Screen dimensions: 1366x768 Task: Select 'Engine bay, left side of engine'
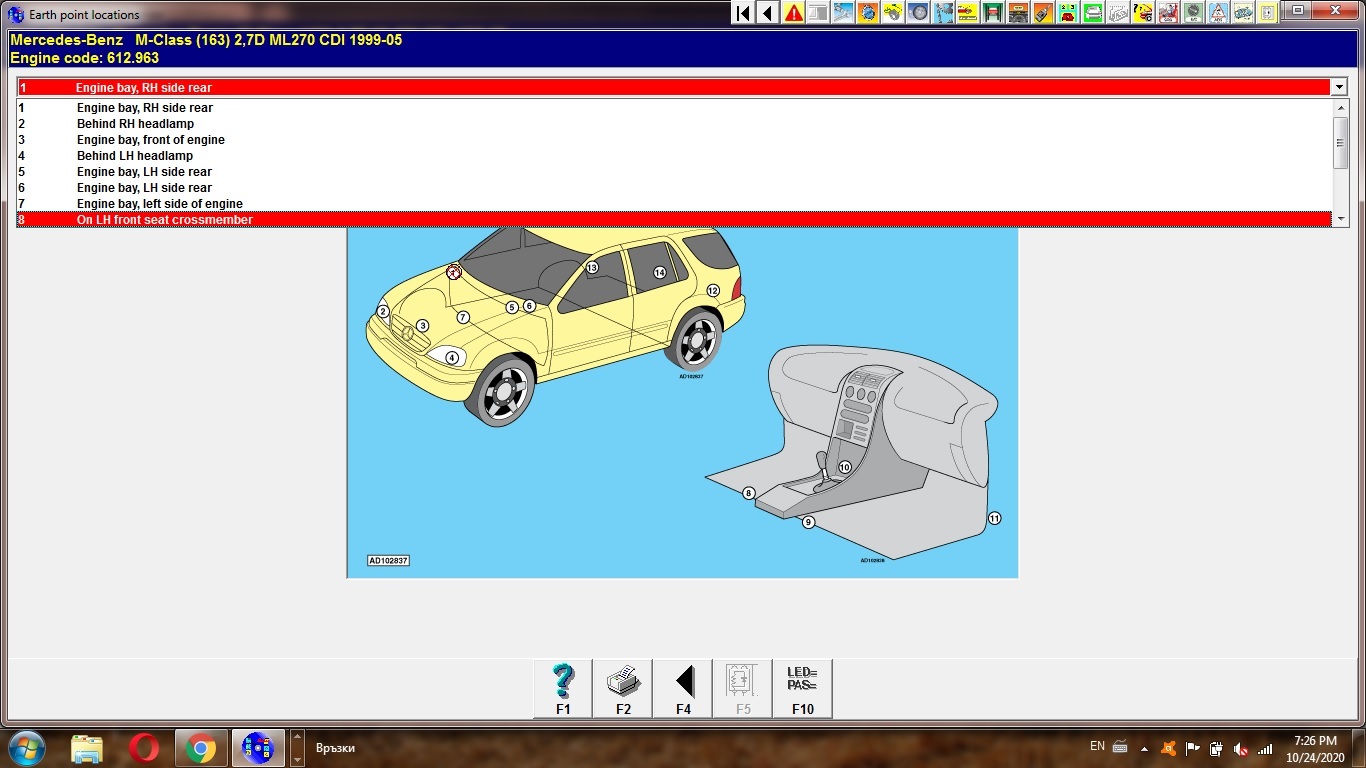pos(675,203)
